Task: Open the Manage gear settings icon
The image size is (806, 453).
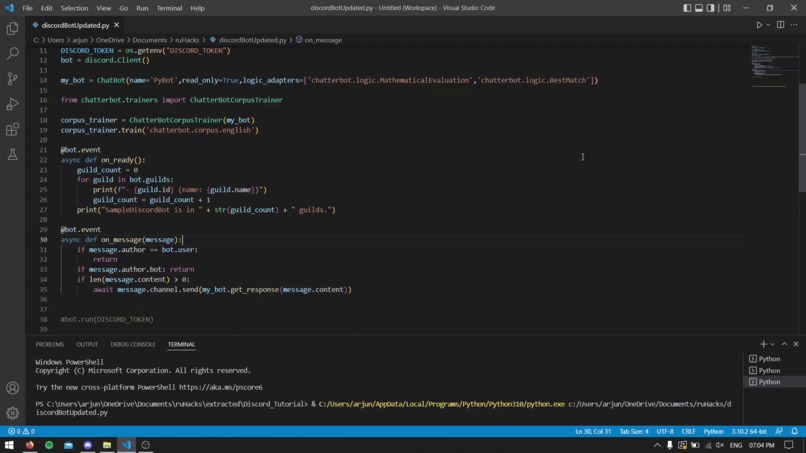Action: pyautogui.click(x=12, y=412)
